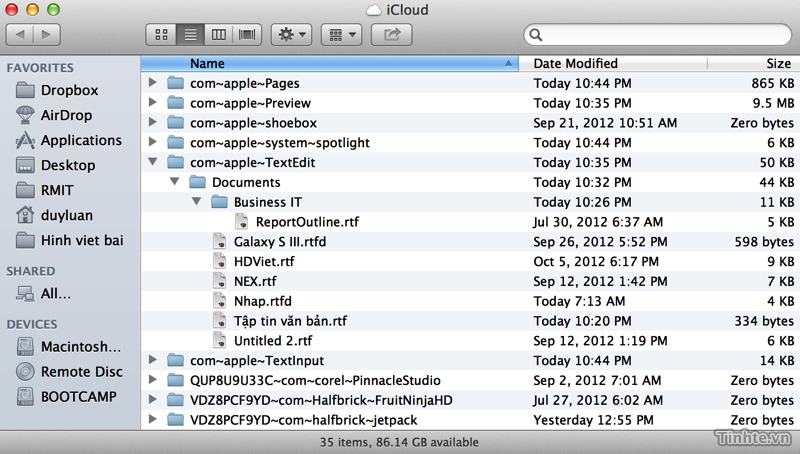This screenshot has width=800, height=454.
Task: Open AirDrop in the sidebar
Action: [54, 115]
